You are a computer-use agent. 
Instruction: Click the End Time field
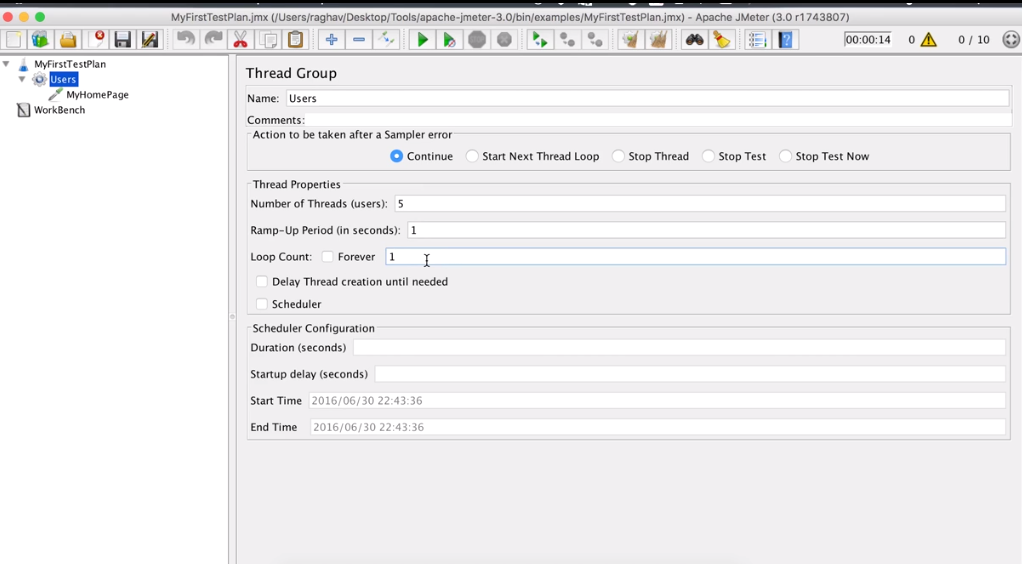click(658, 427)
